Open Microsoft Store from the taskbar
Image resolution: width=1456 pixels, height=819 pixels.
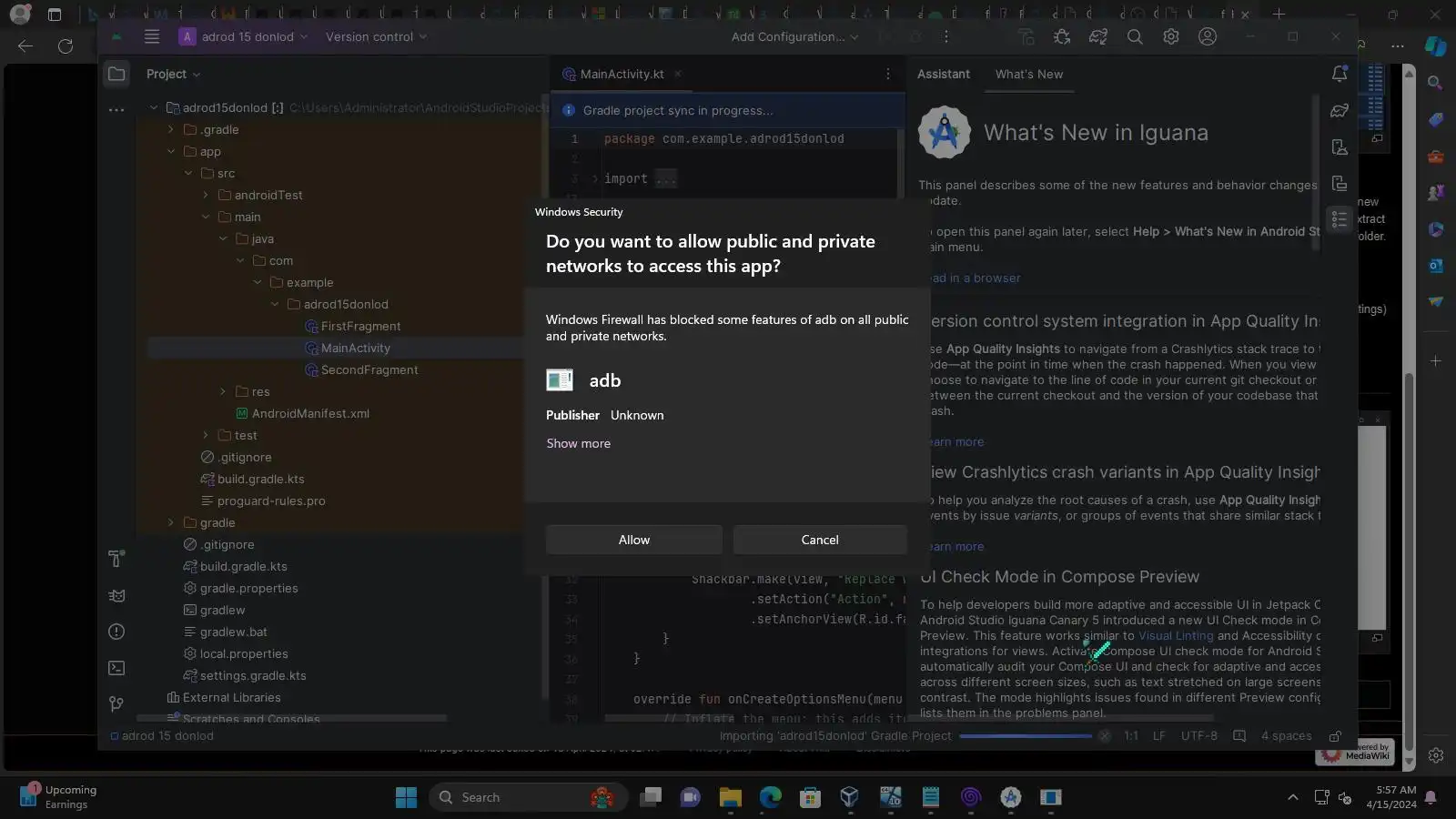[810, 797]
